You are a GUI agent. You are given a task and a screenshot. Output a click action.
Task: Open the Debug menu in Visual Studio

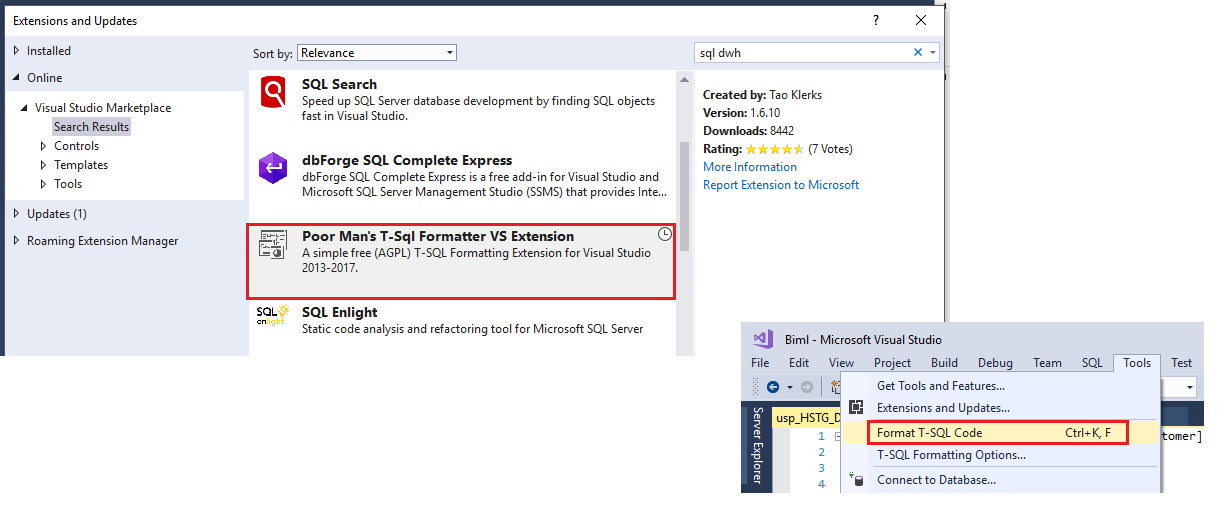[x=995, y=363]
